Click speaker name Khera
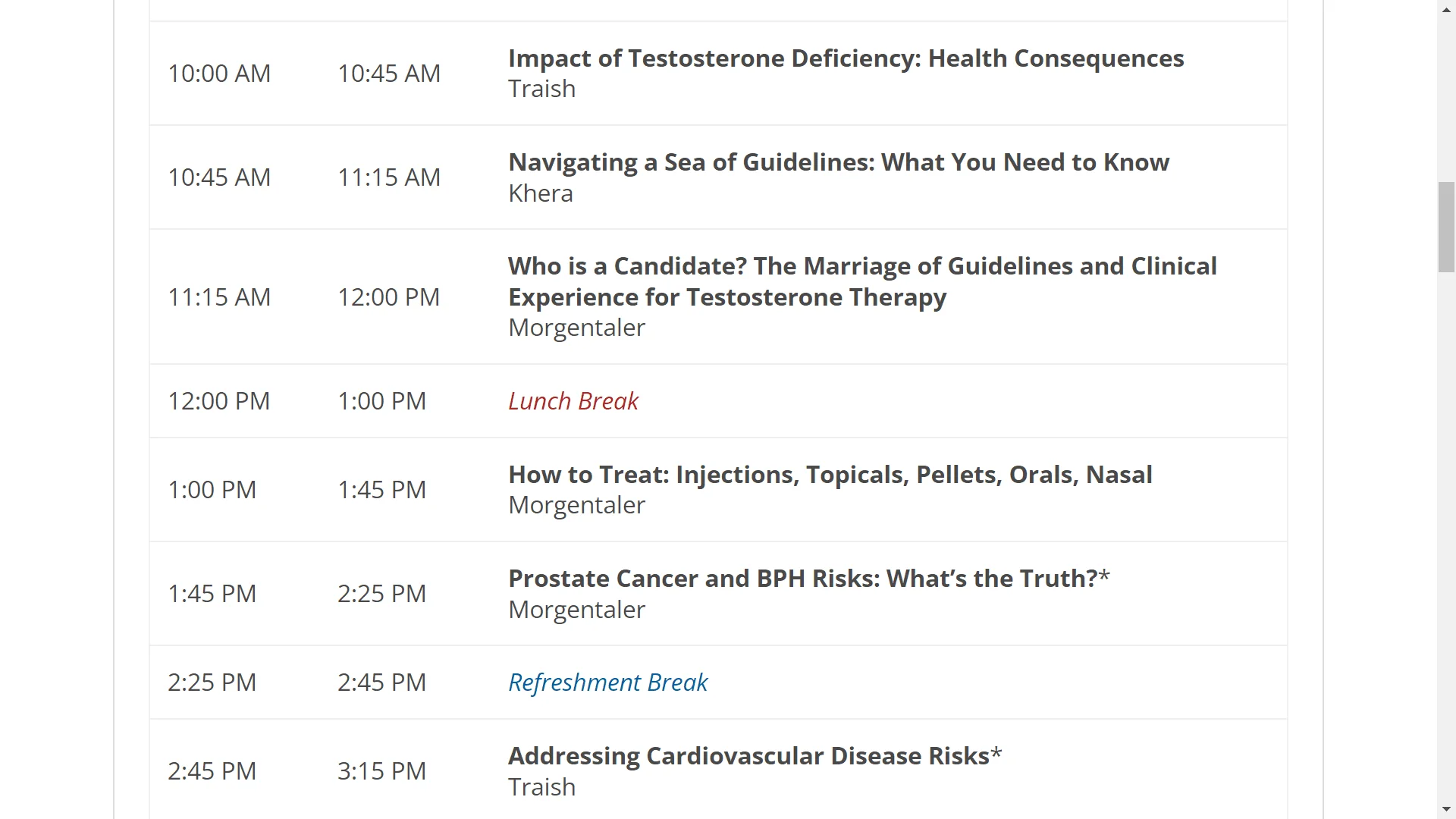The width and height of the screenshot is (1456, 819). point(541,193)
